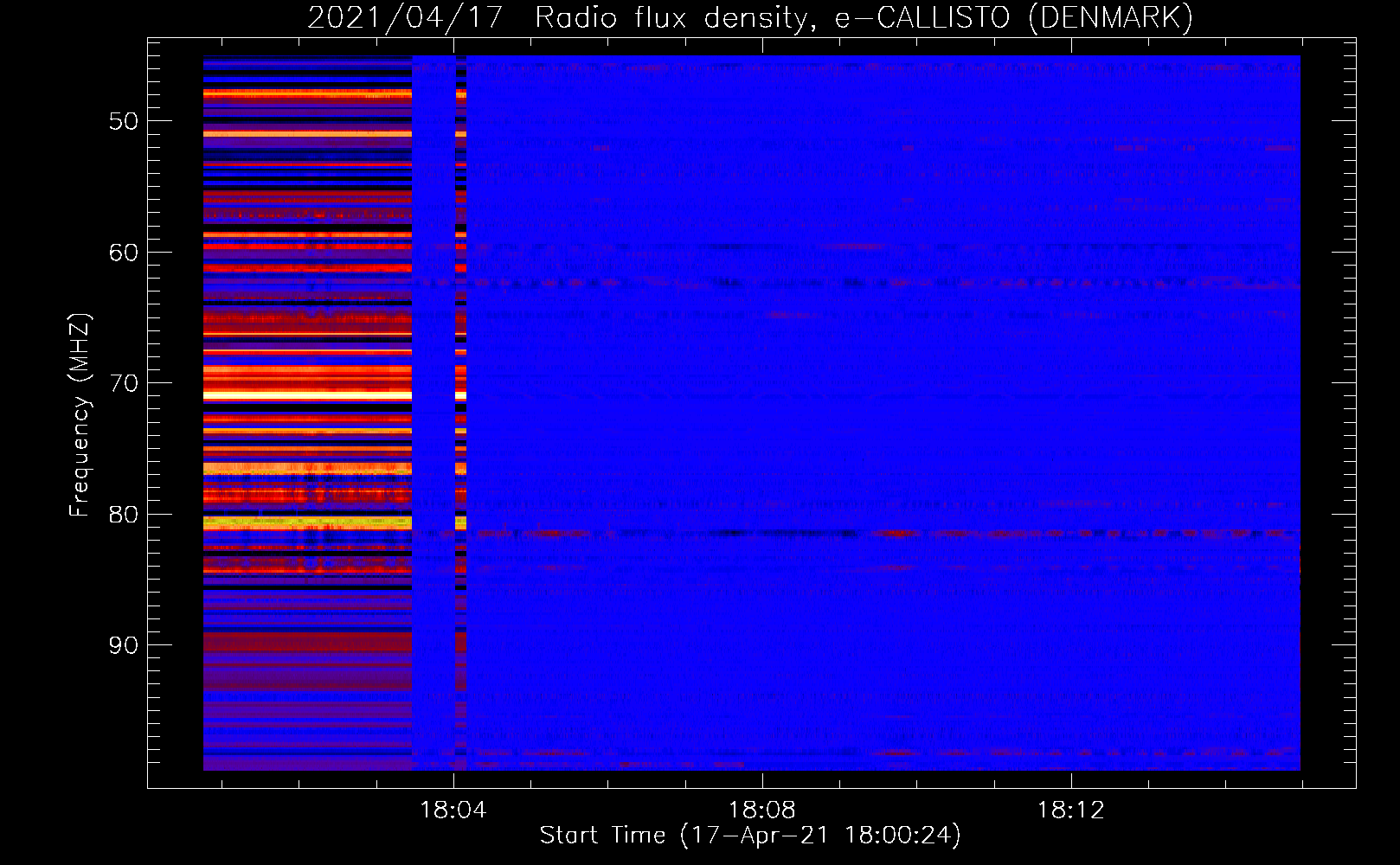Click the 18:08 time tick label

click(761, 811)
